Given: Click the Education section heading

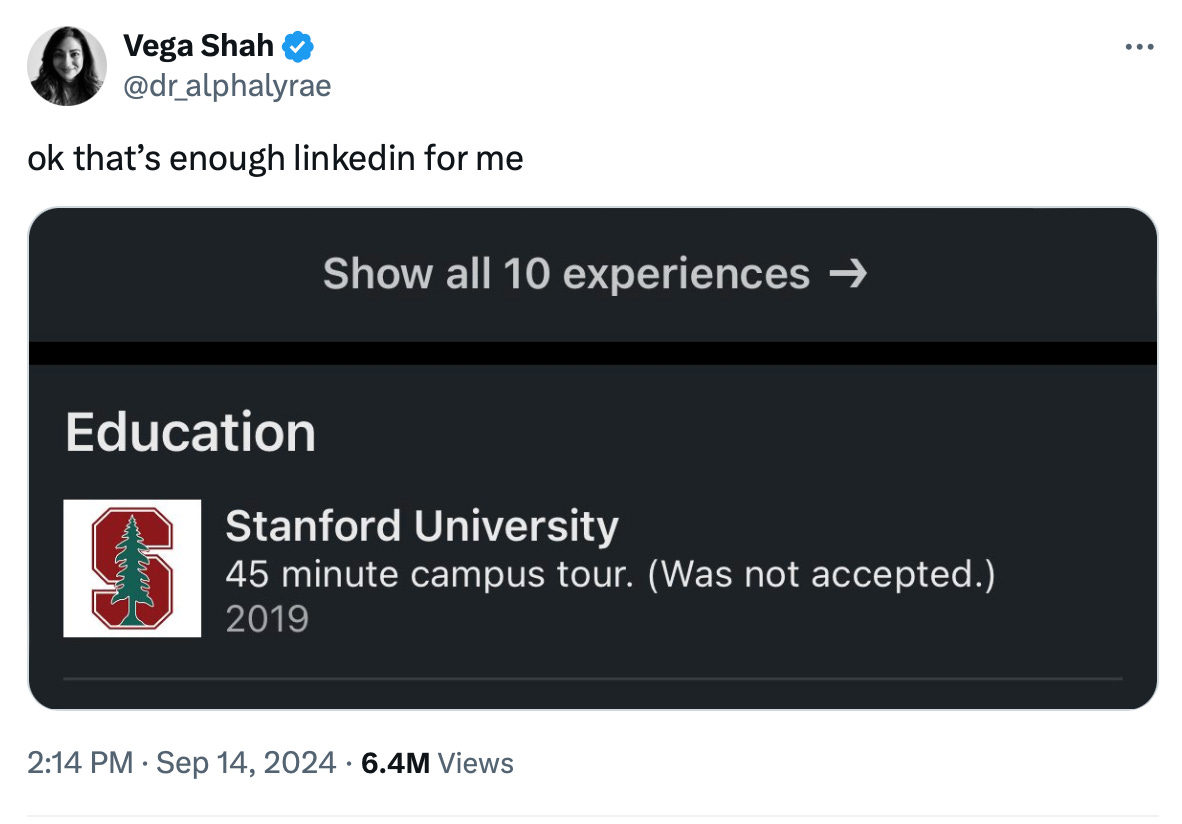Looking at the screenshot, I should tap(190, 433).
